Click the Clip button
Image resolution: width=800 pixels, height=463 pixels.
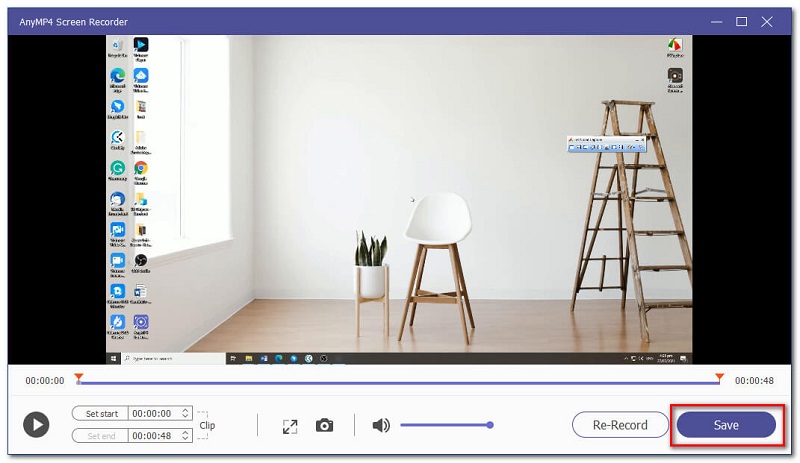(207, 425)
